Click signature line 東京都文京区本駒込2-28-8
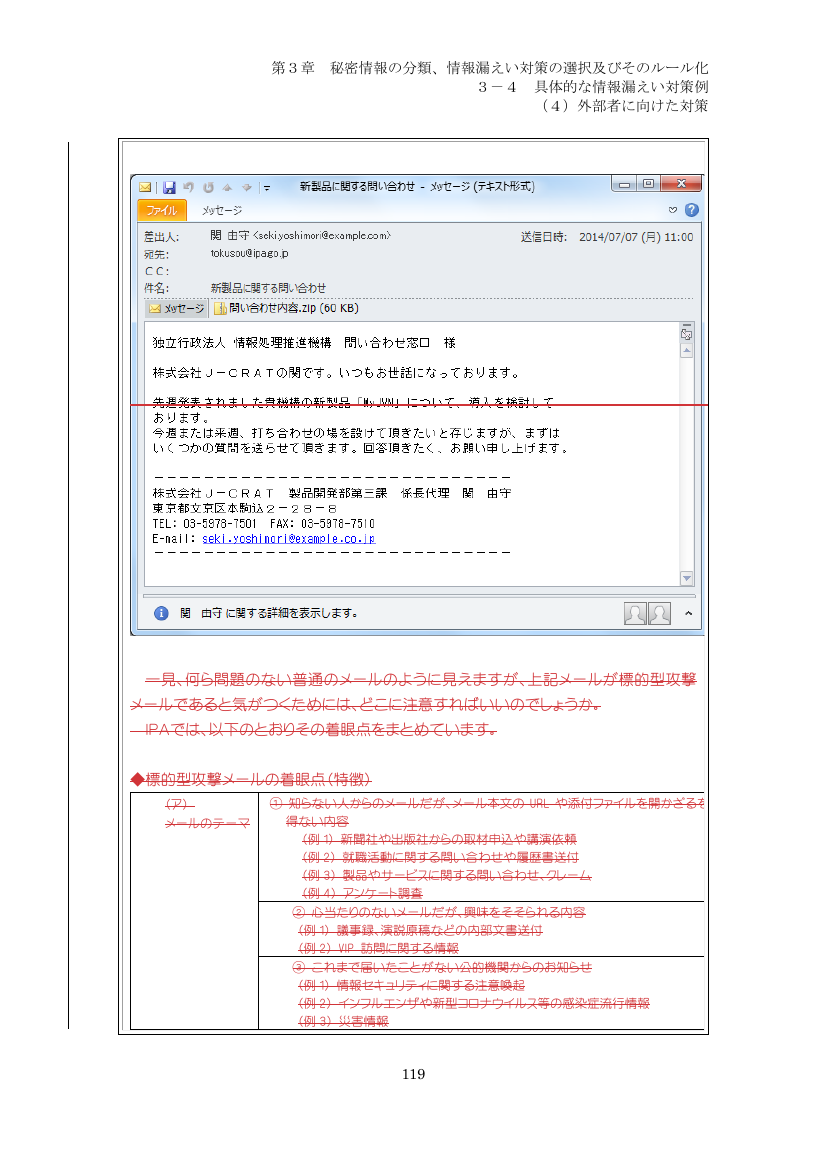Image resolution: width=827 pixels, height=1170 pixels. click(x=245, y=509)
